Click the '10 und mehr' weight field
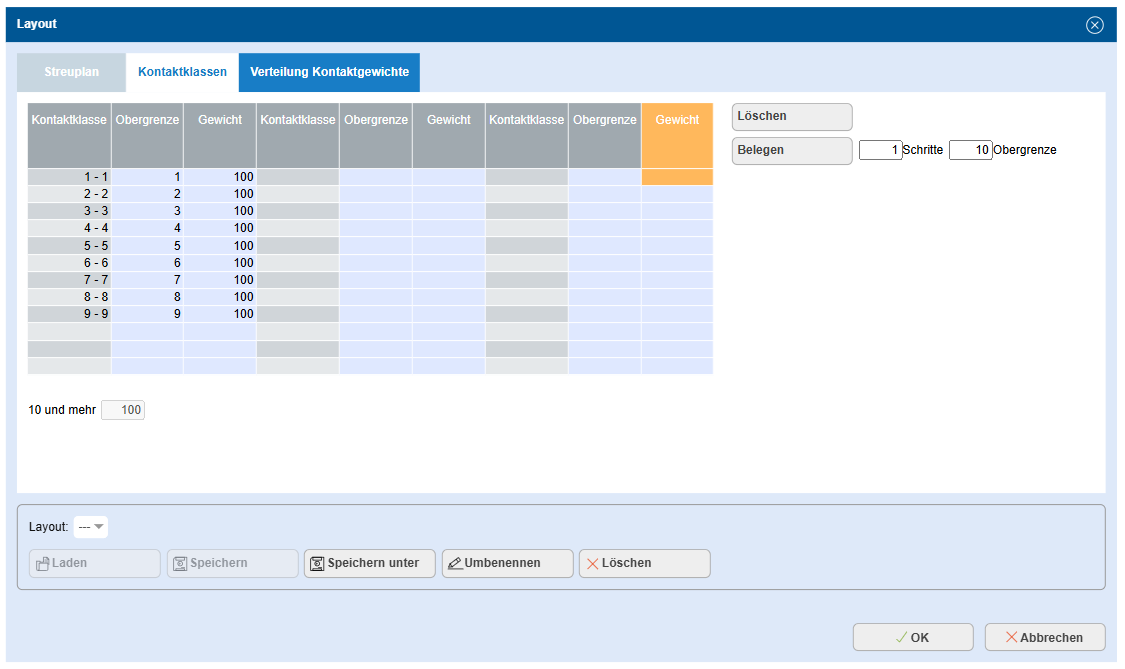The width and height of the screenshot is (1125, 669). click(123, 410)
